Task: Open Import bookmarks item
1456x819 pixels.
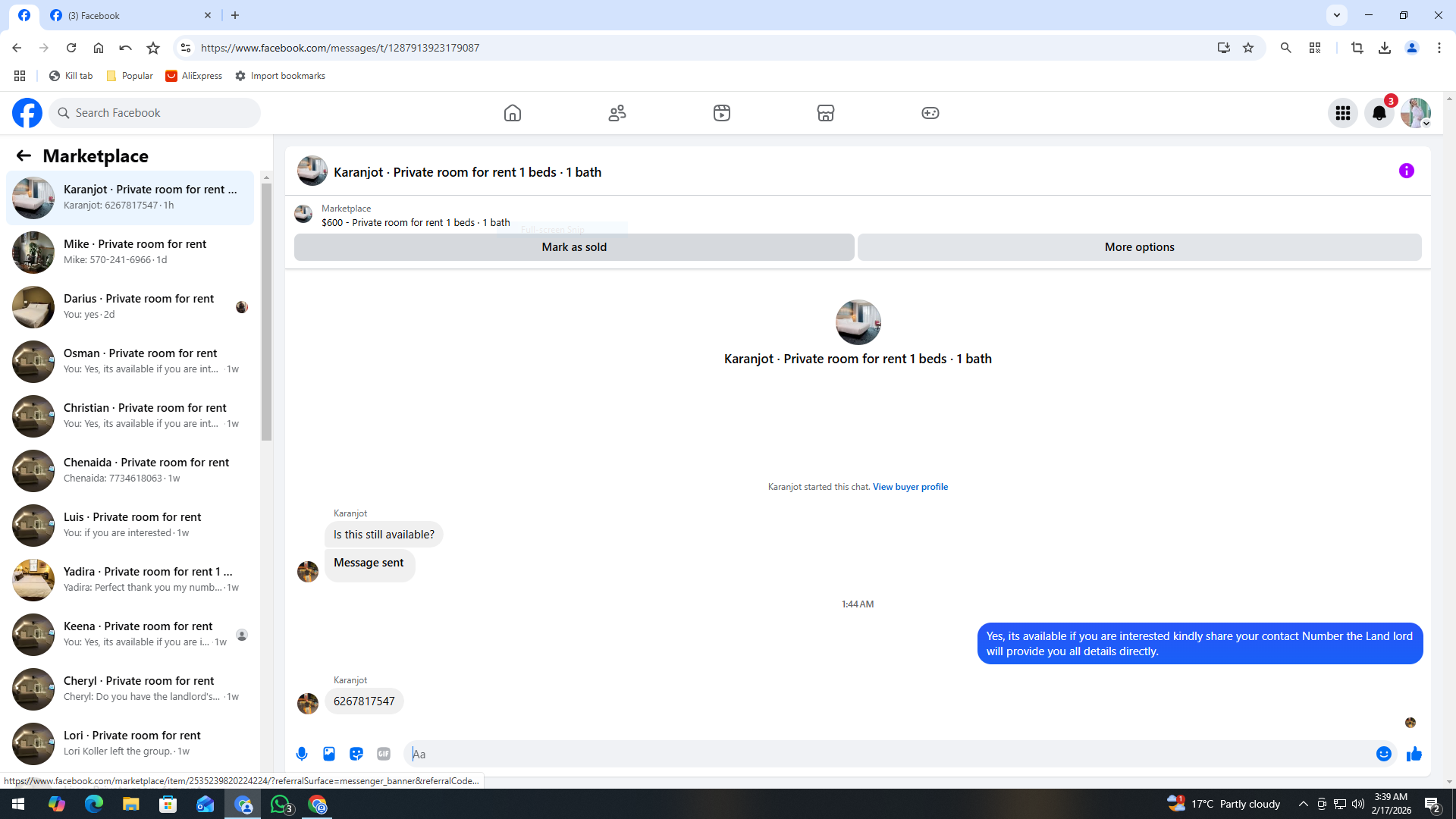Action: coord(280,76)
